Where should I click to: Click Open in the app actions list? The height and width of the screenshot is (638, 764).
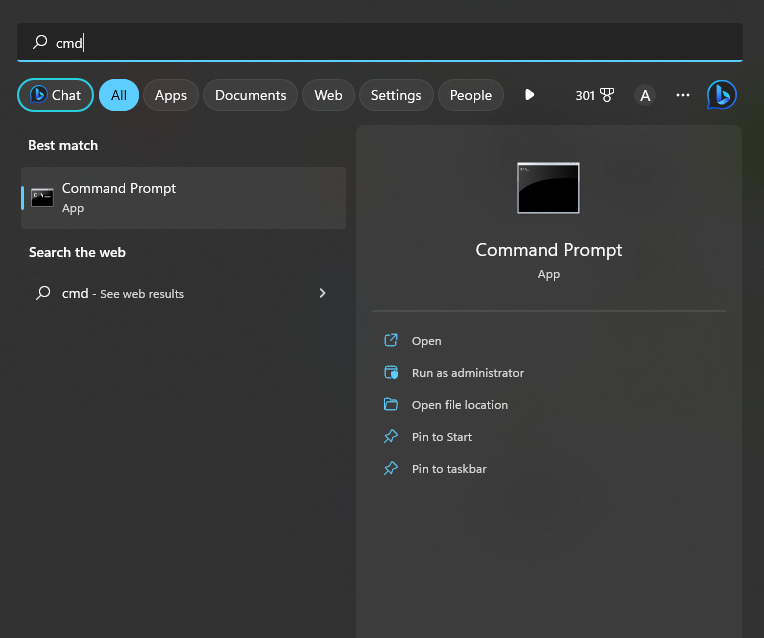click(x=426, y=341)
